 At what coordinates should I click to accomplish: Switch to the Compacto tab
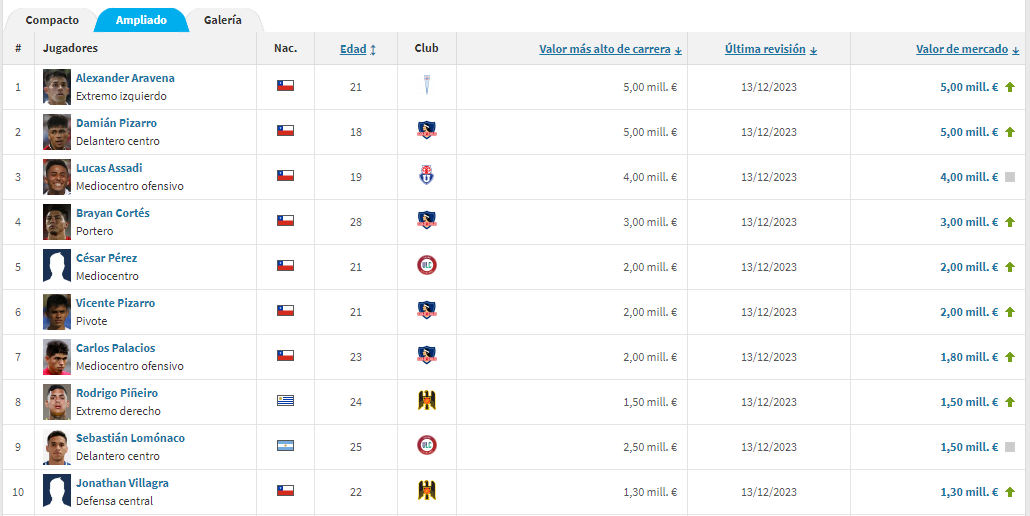tap(52, 20)
